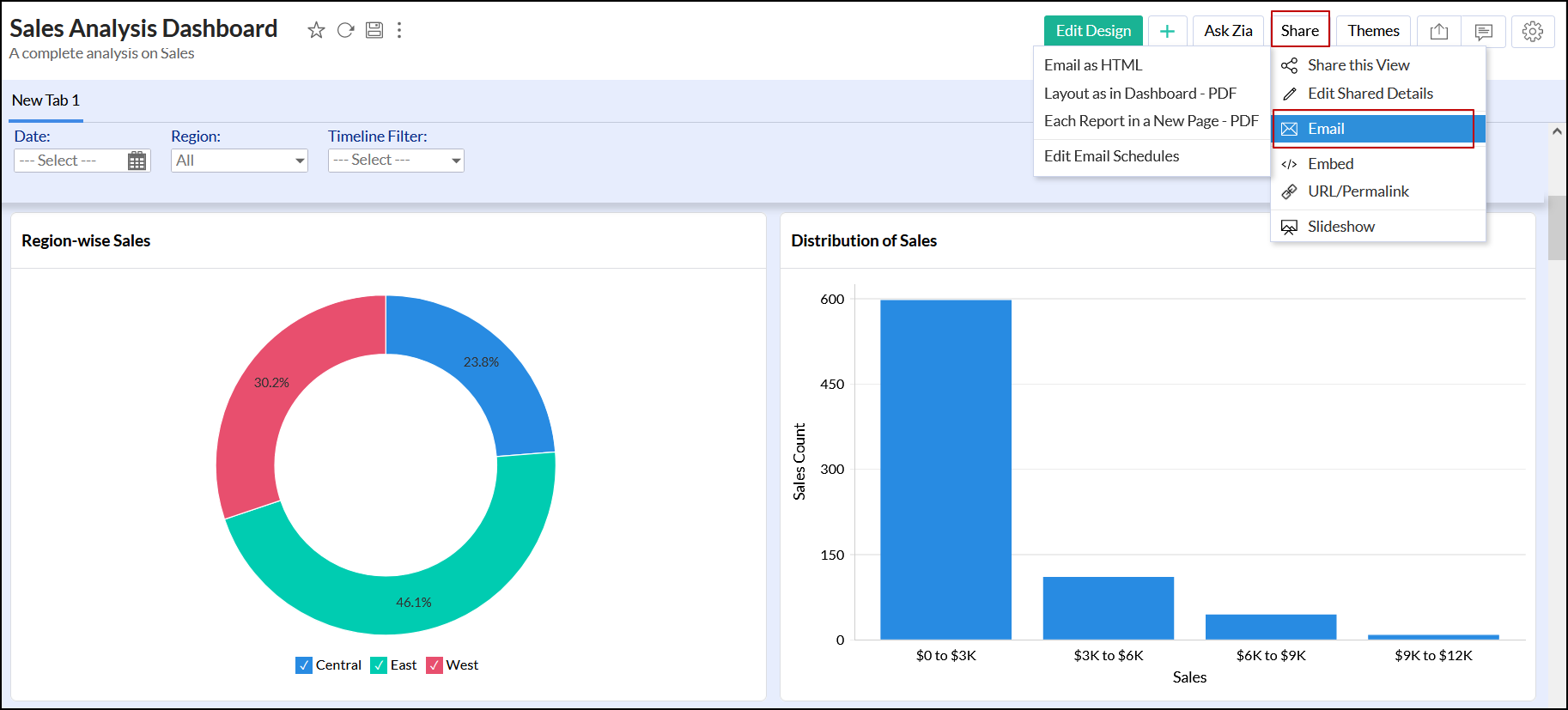Open the comments icon

coord(1483,32)
